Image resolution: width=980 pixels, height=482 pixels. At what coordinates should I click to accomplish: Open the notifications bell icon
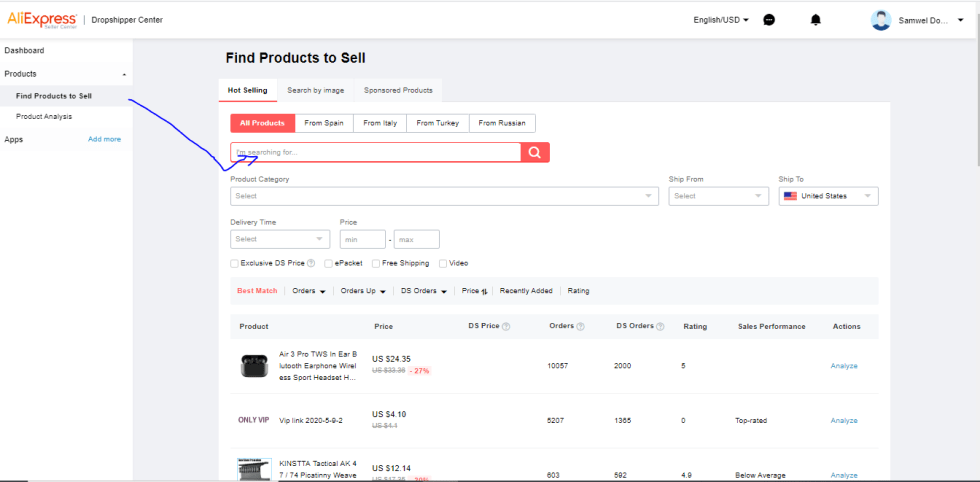pos(816,20)
